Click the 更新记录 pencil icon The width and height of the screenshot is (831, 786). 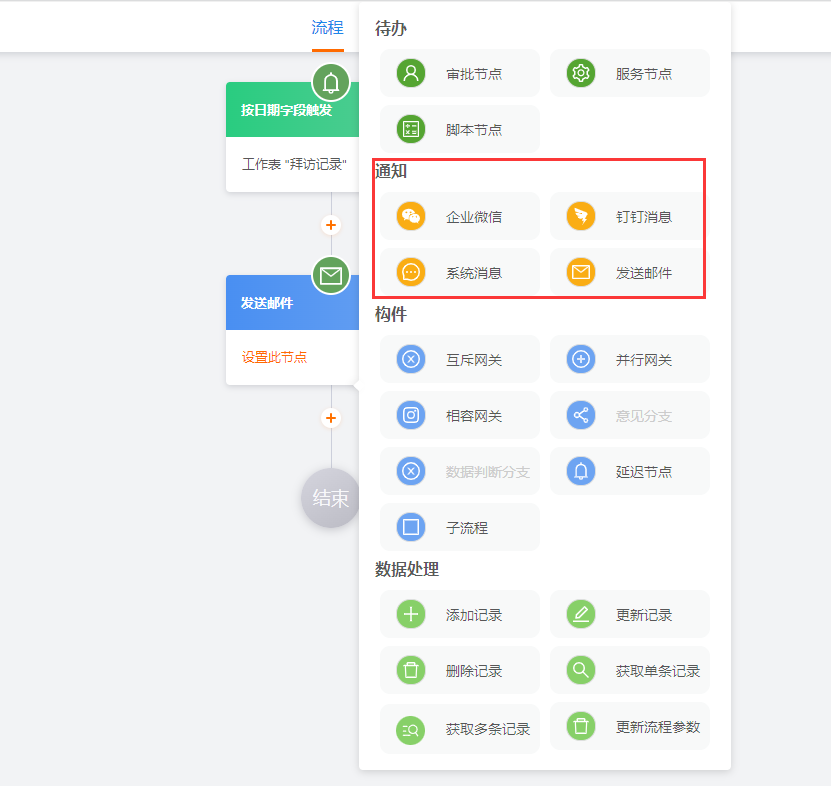pos(581,614)
